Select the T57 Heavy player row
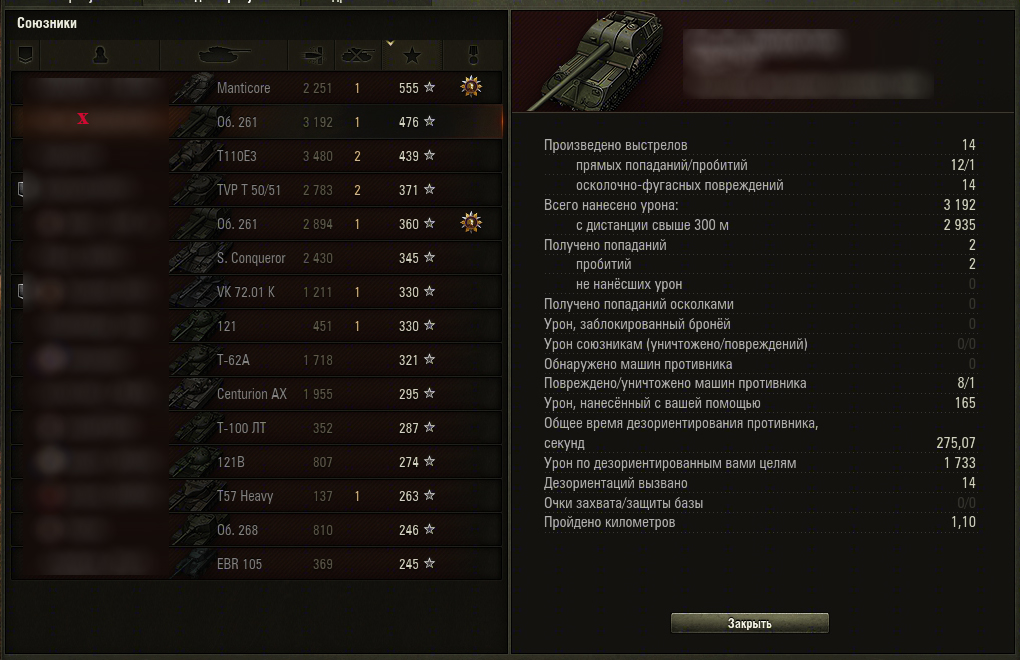 click(256, 496)
